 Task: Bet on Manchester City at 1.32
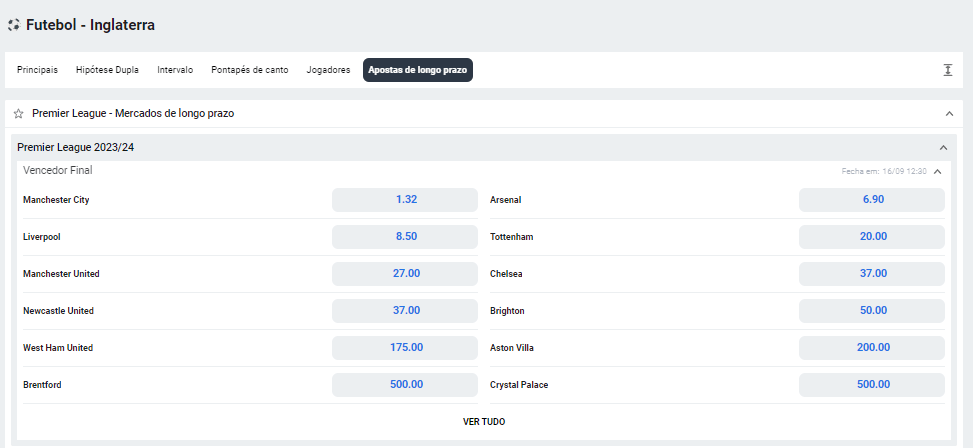tap(405, 200)
